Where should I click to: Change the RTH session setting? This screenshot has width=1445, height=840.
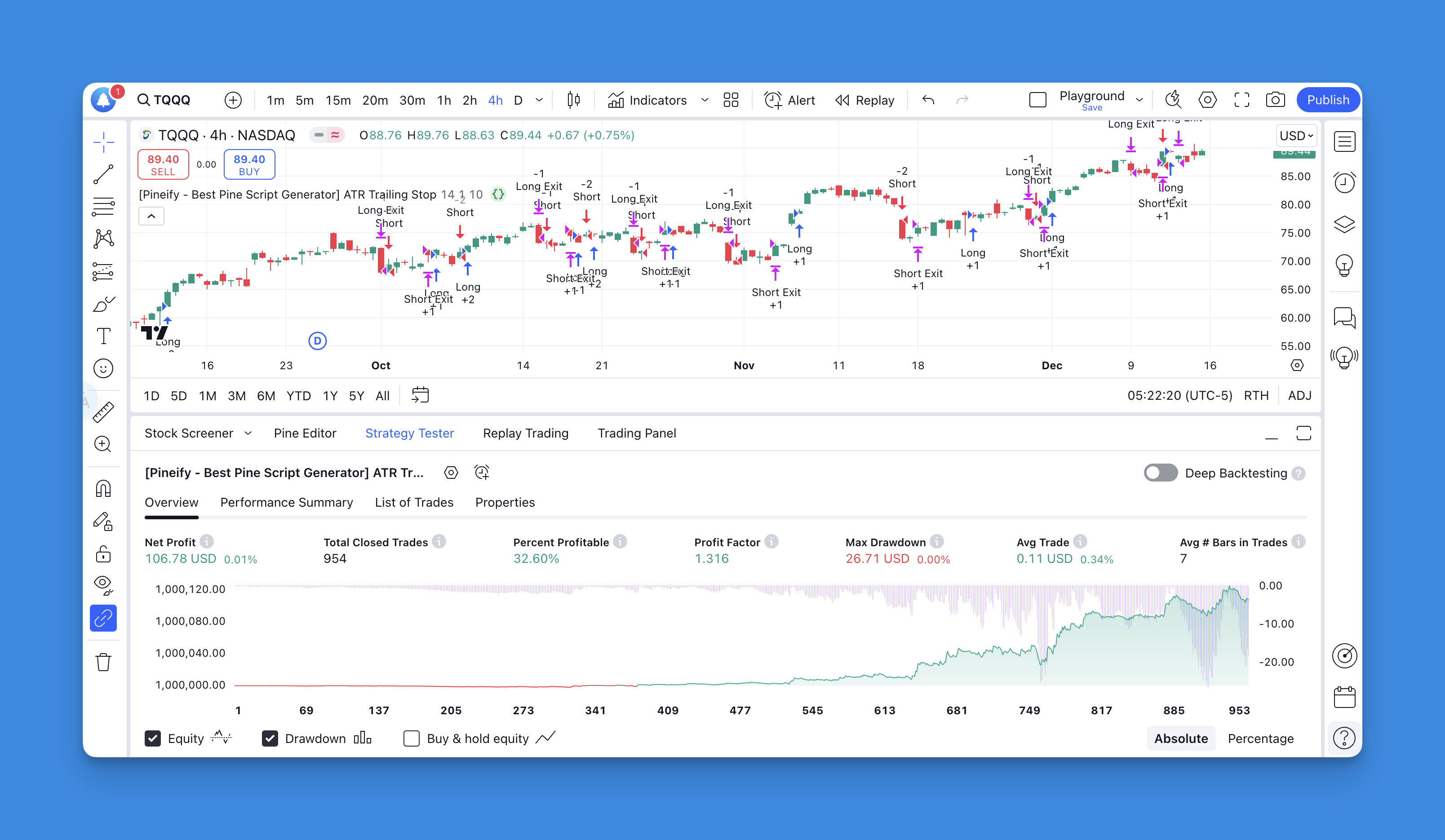(1256, 396)
